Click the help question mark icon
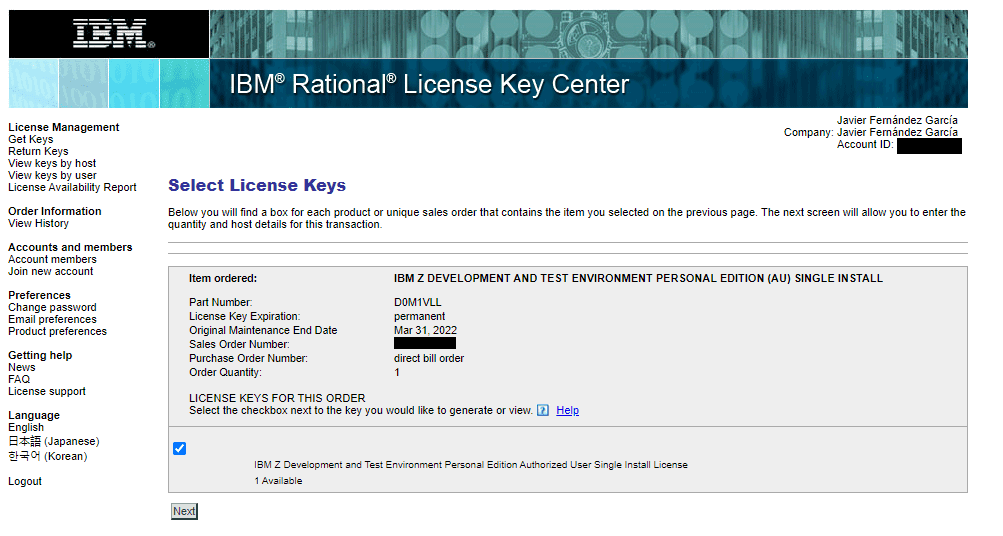Viewport: 1003px width, 536px height. [543, 410]
